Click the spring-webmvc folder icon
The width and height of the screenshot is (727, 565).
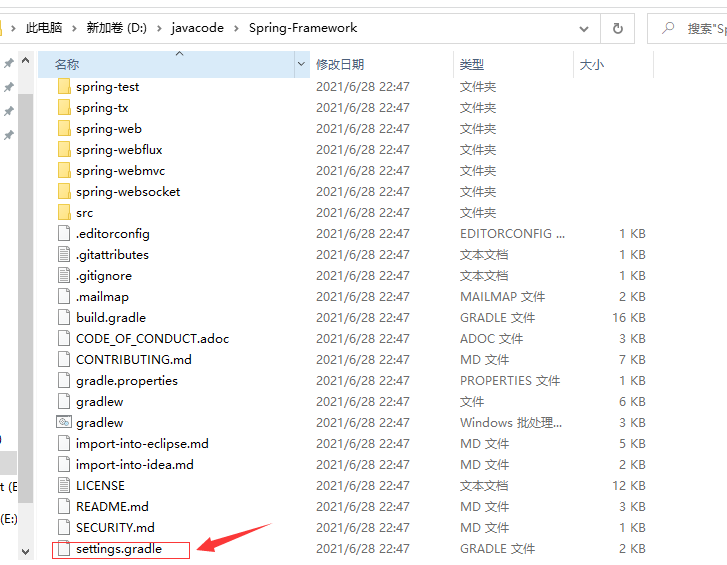64,171
